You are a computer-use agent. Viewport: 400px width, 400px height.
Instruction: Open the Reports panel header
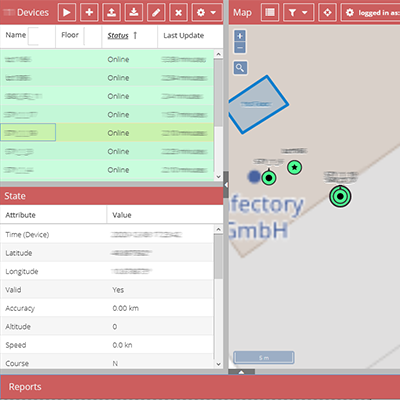(x=200, y=387)
